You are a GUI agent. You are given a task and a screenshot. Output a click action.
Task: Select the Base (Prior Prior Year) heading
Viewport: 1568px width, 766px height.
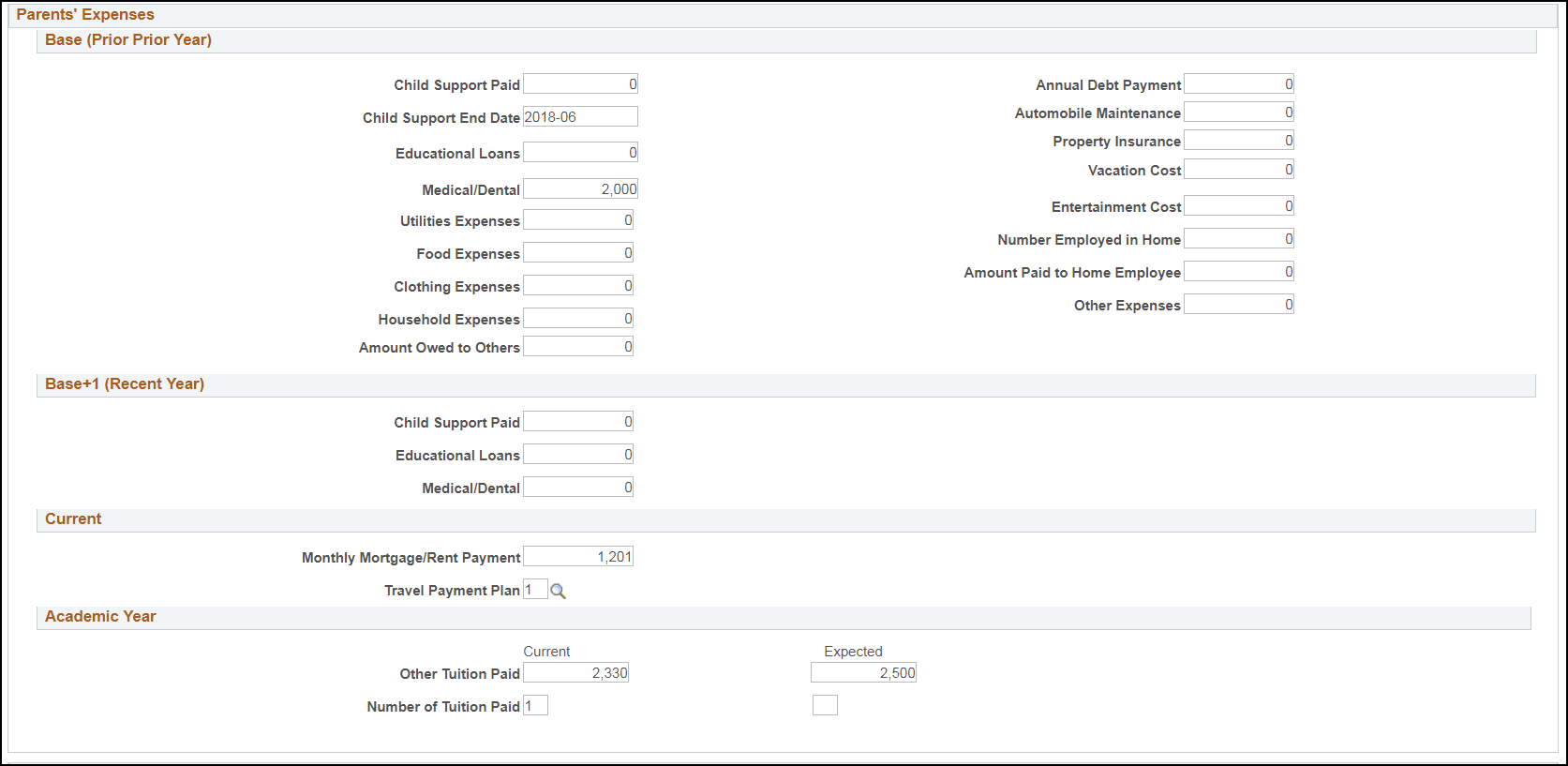click(128, 40)
